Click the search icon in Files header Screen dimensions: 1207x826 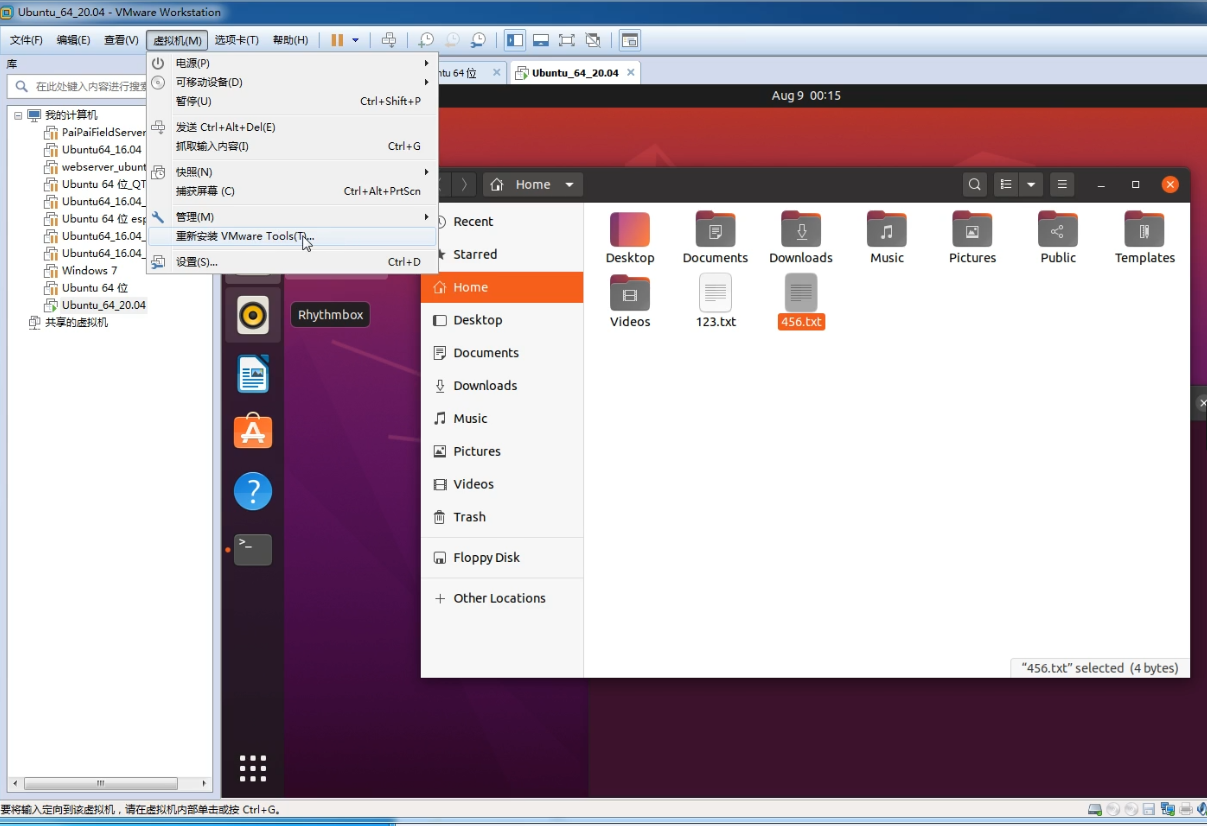974,184
